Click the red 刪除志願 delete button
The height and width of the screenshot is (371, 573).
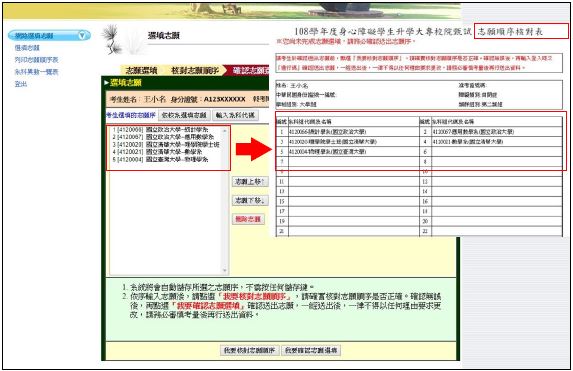click(x=248, y=219)
